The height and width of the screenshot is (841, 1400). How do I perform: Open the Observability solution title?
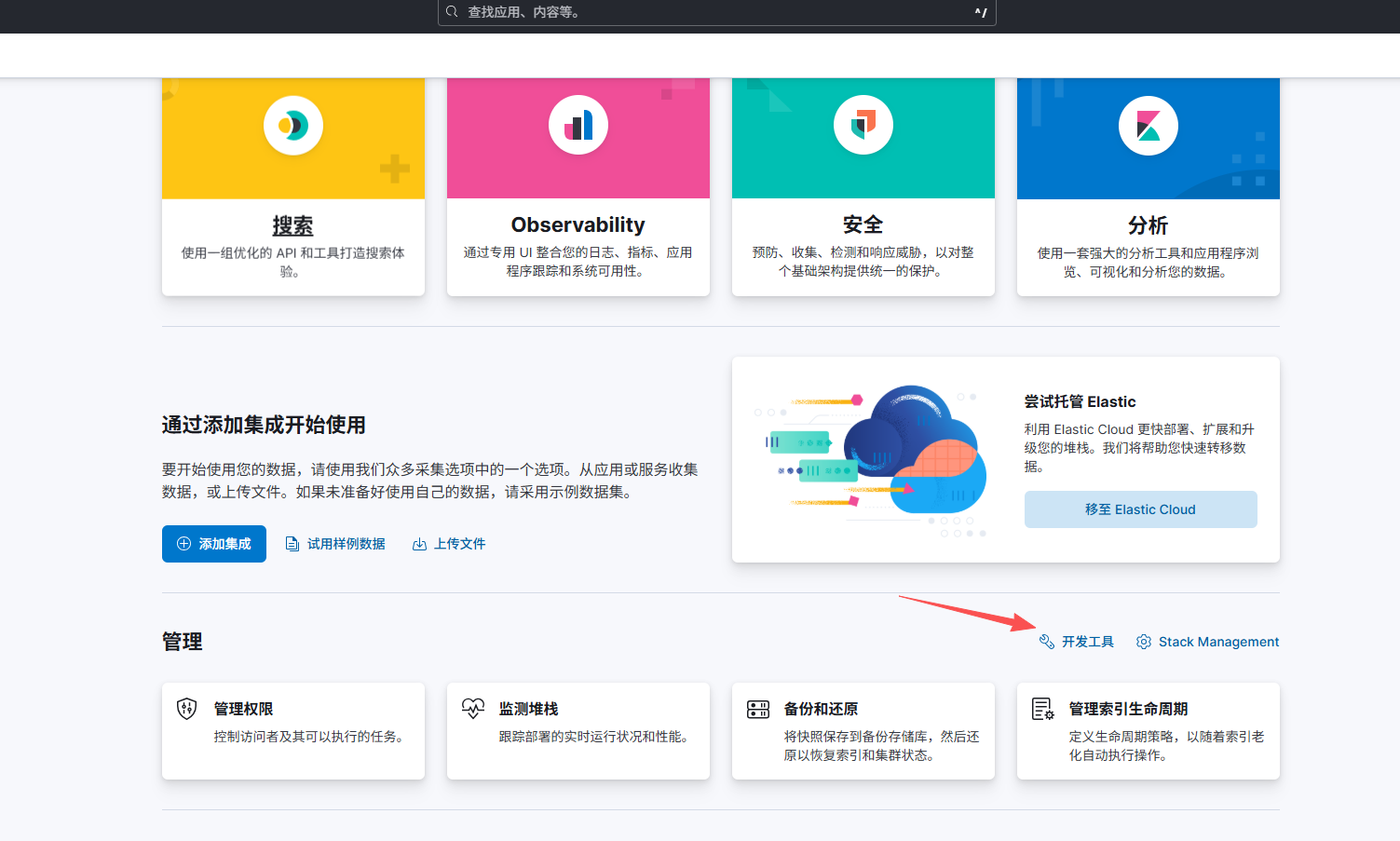pyautogui.click(x=578, y=224)
